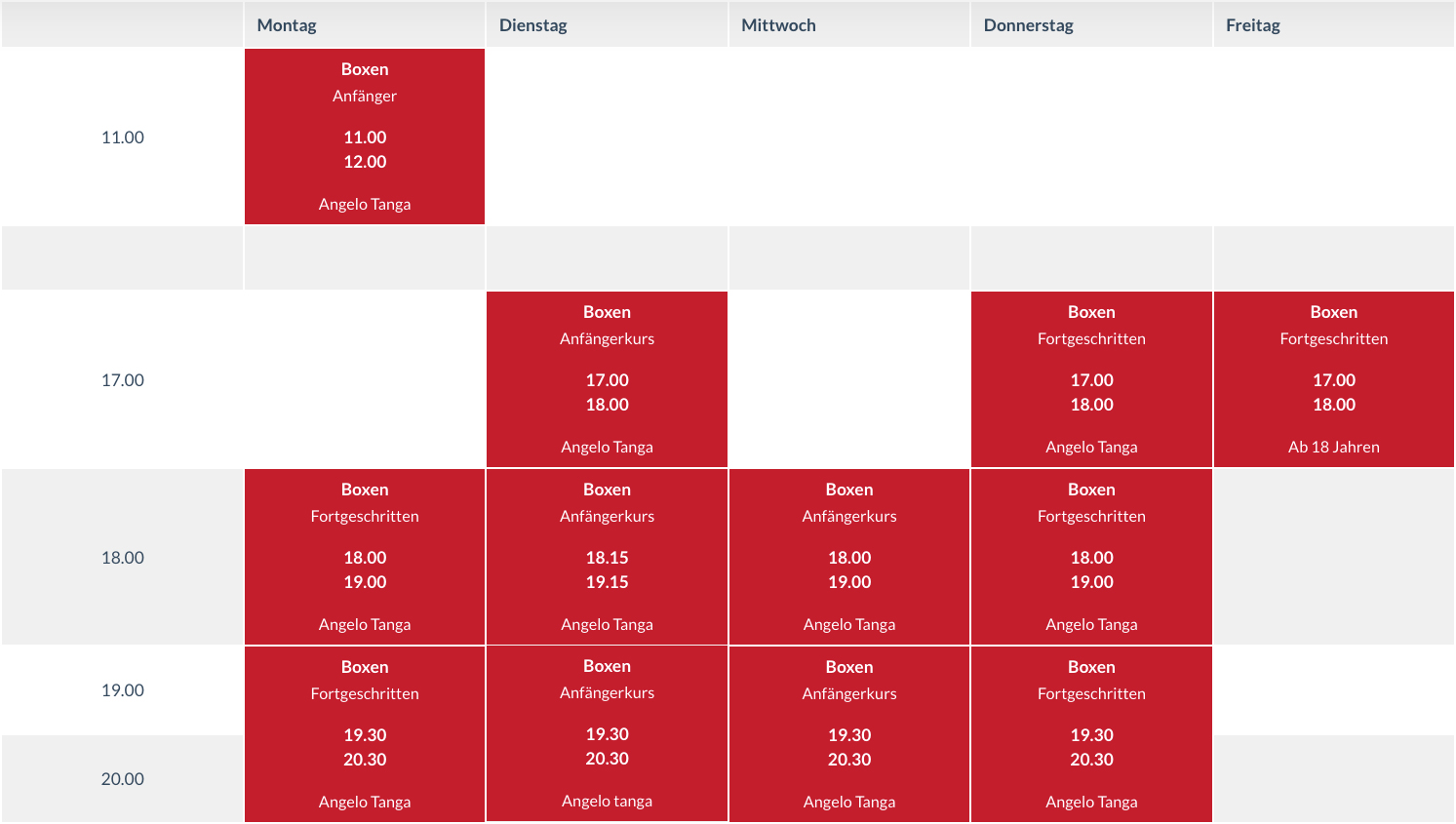Select Donnerstag 17.00 Fortgeschritten boxing class
This screenshot has height=824, width=1456.
1091,379
